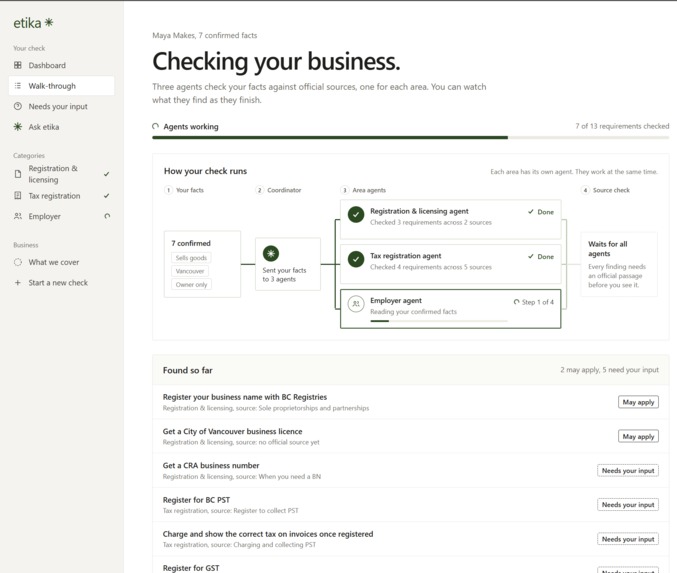
Task: Go to the Employer category
Action: pyautogui.click(x=61, y=216)
